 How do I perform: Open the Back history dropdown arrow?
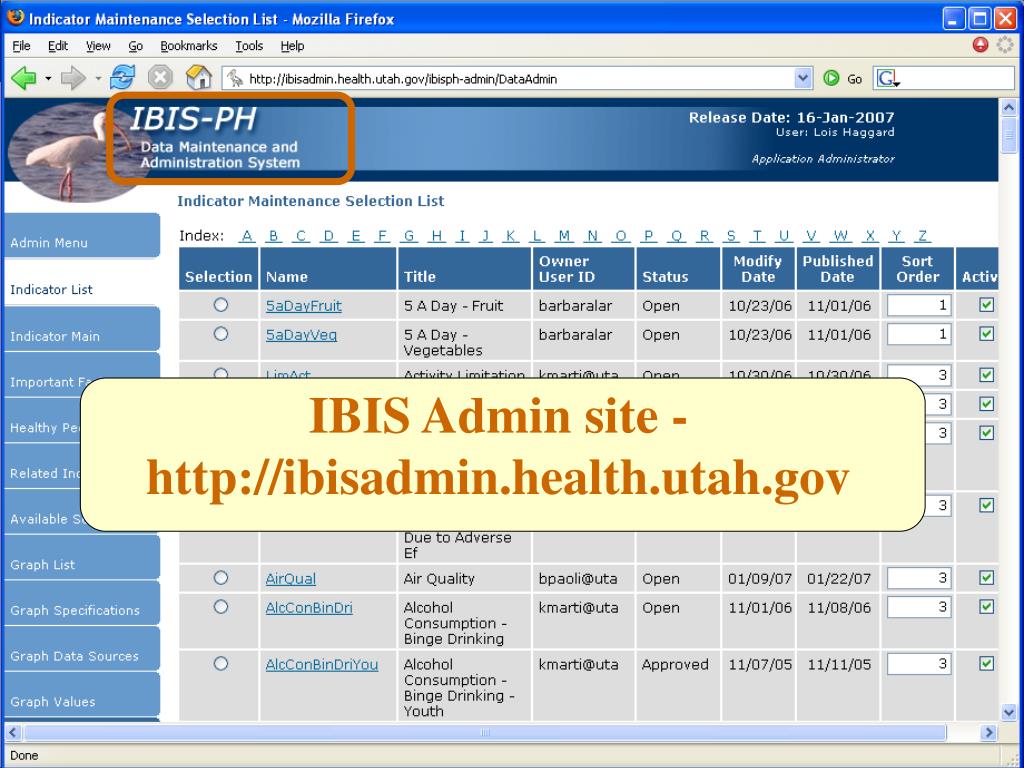point(48,79)
